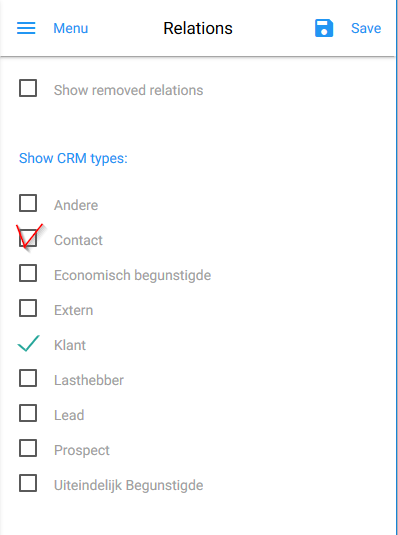Click the Show CRM types heading

73,159
